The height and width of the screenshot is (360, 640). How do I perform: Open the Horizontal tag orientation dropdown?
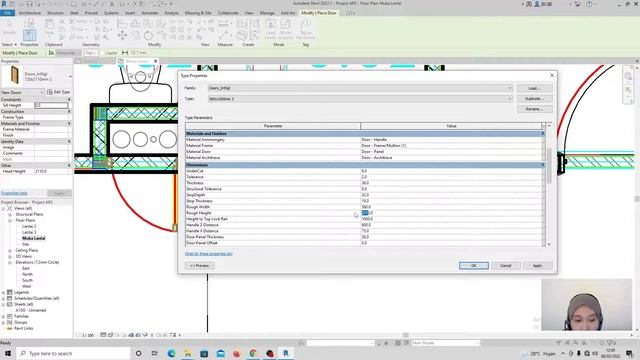(x=68, y=53)
